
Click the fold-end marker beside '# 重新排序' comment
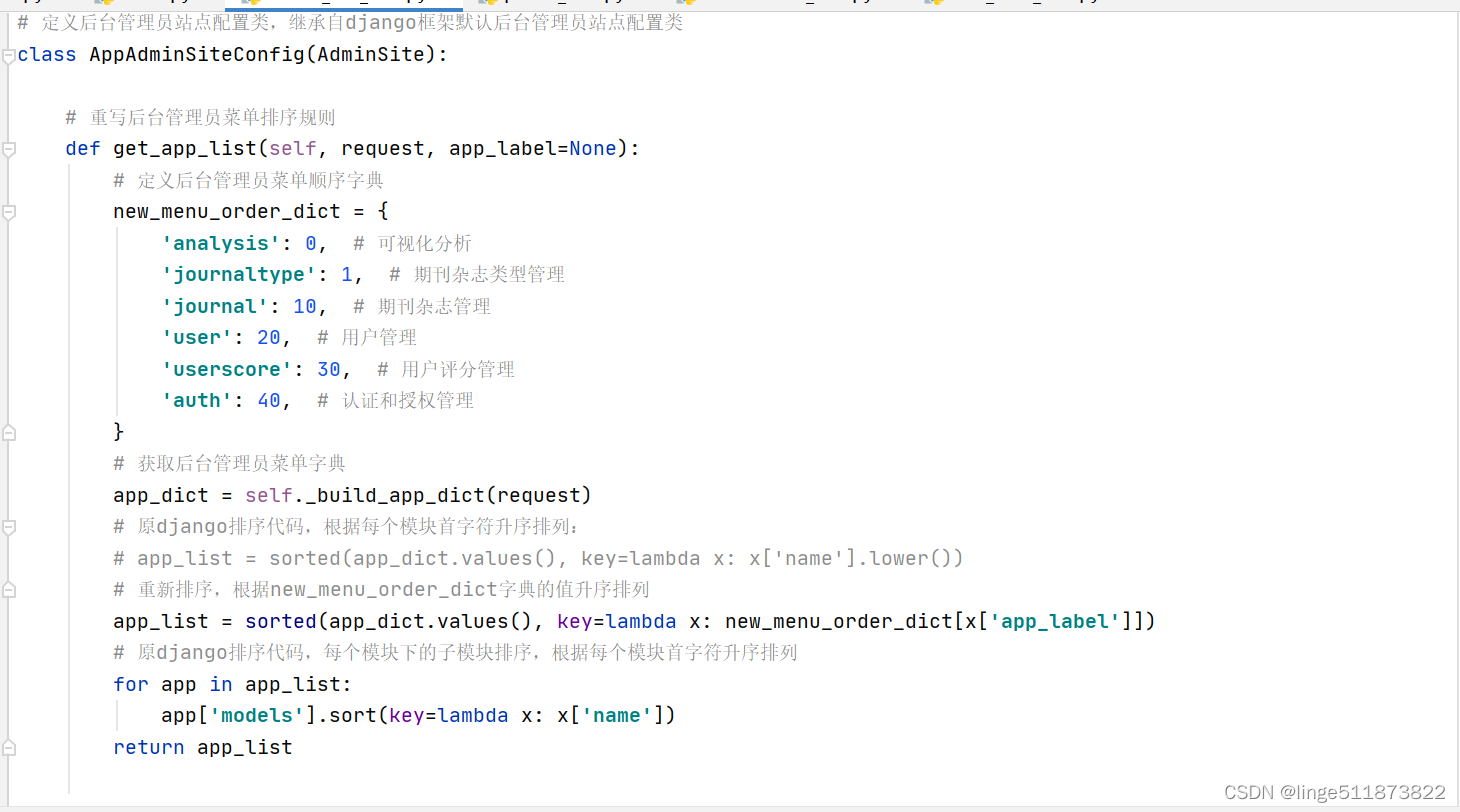coord(9,590)
